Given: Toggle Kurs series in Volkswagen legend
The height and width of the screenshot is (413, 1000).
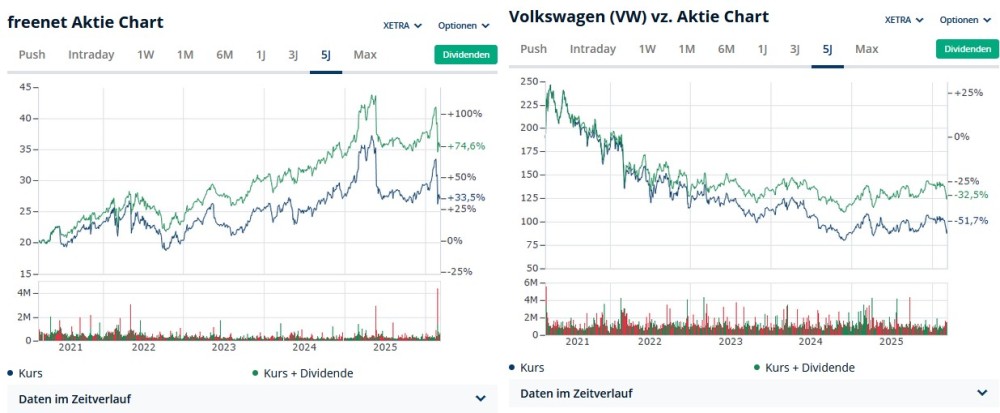Looking at the screenshot, I should (x=532, y=368).
